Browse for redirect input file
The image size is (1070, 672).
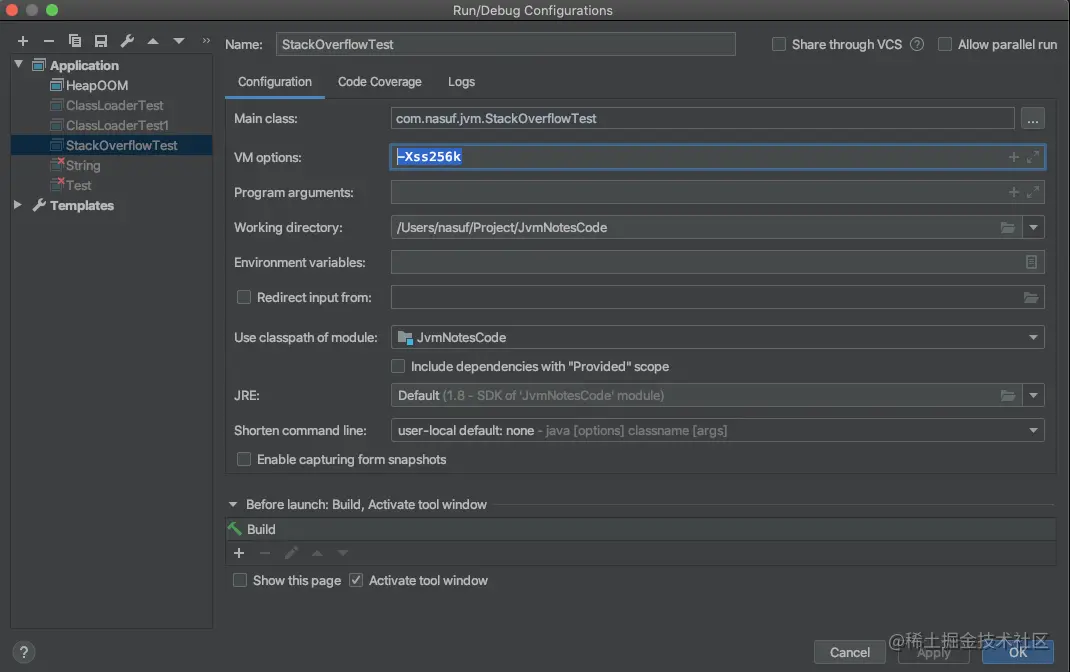pyautogui.click(x=1030, y=297)
